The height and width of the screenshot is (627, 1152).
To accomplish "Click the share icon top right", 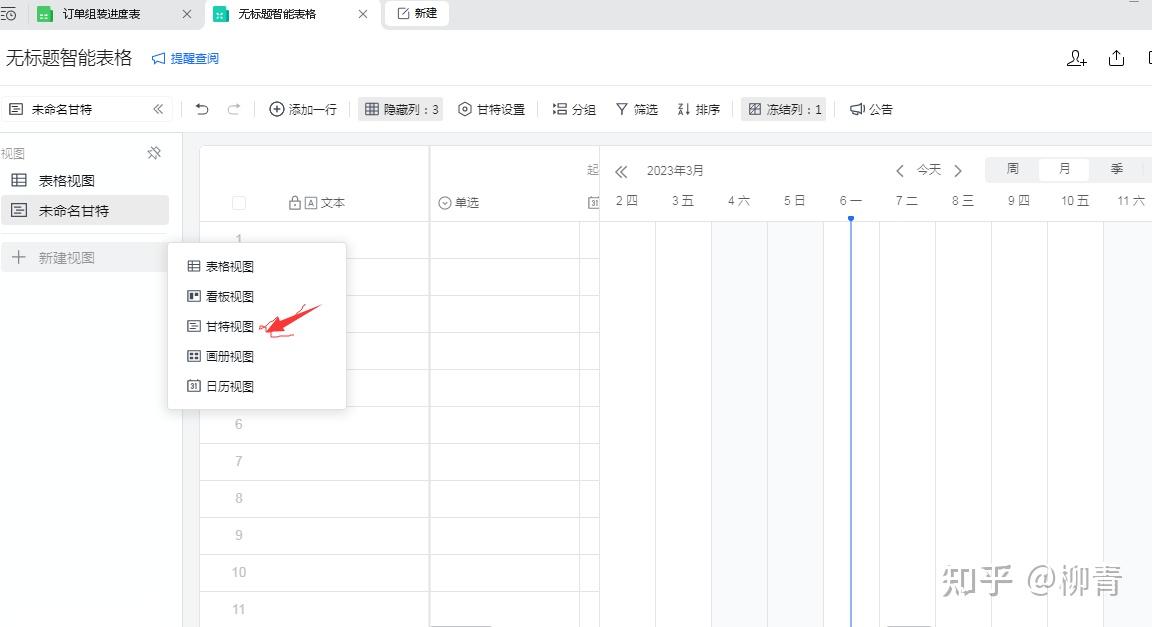I will point(1117,59).
